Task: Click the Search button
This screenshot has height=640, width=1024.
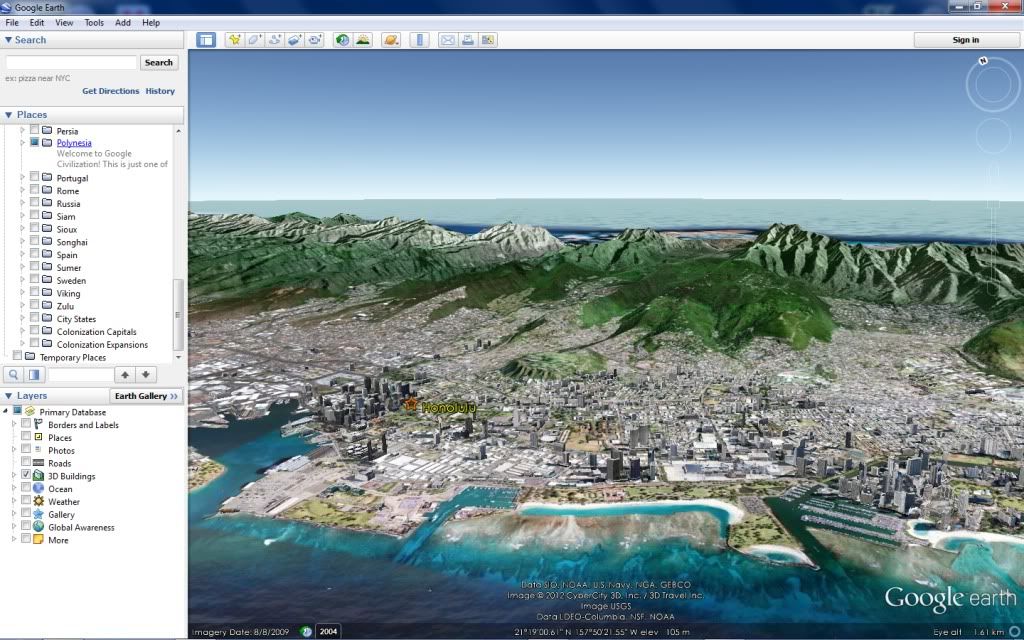Action: click(x=159, y=63)
